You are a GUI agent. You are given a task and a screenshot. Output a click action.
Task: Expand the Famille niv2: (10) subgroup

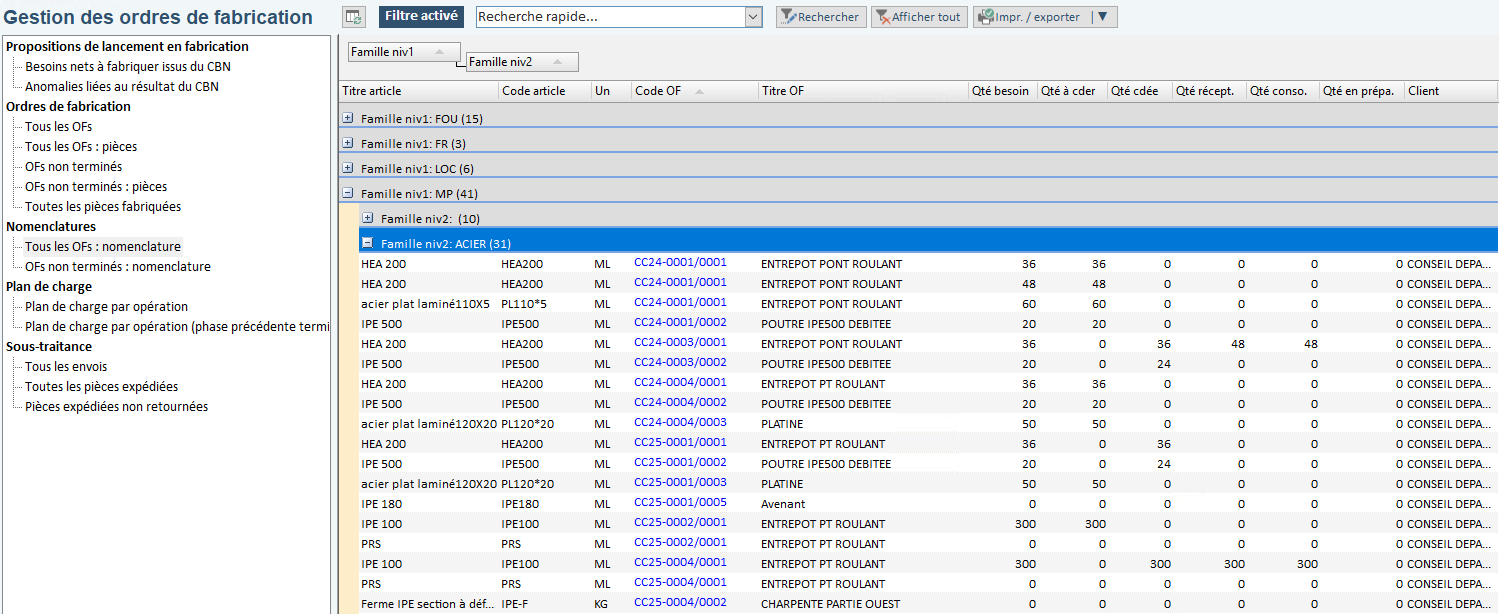[x=367, y=217]
